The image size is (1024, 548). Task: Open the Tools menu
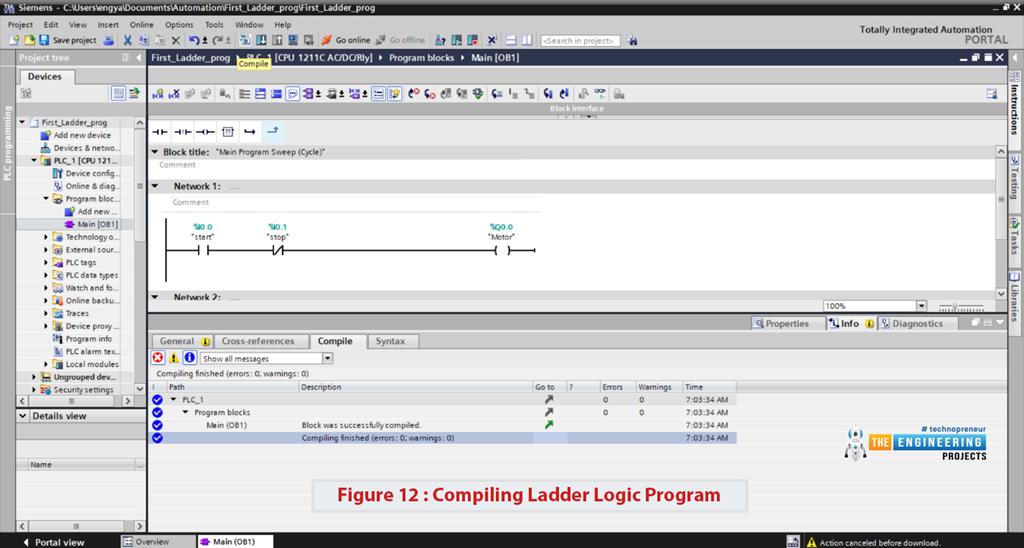(214, 25)
